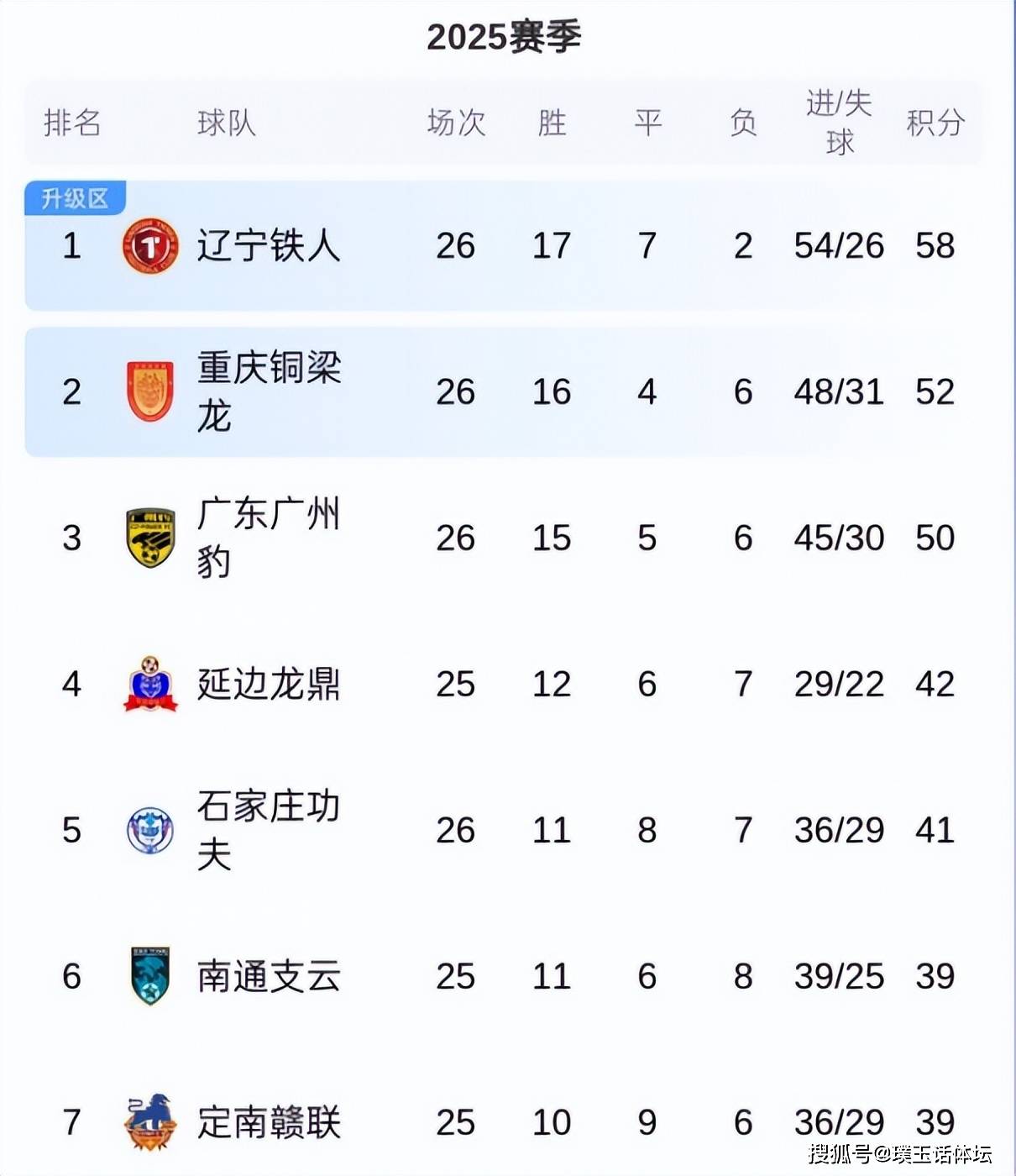The width and height of the screenshot is (1016, 1176).
Task: Open the 辽宁铁人 team name link
Action: click(269, 245)
